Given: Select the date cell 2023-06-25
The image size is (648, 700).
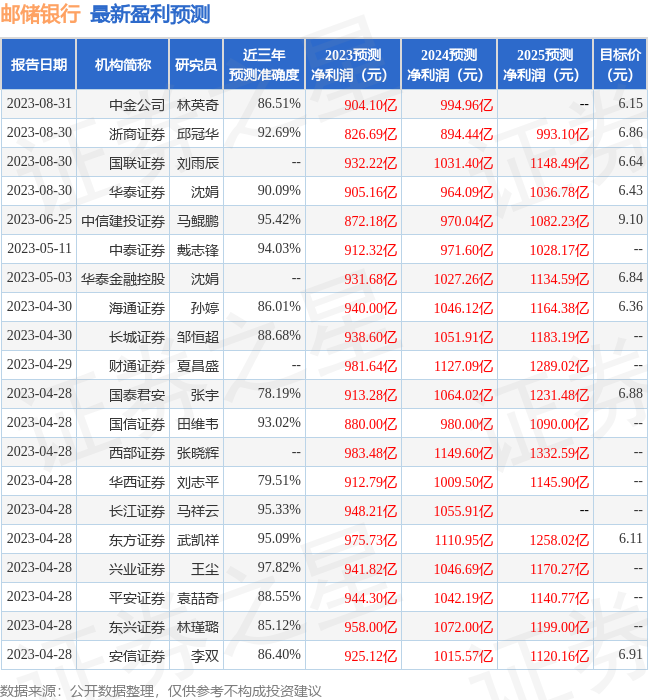Looking at the screenshot, I should (39, 220).
